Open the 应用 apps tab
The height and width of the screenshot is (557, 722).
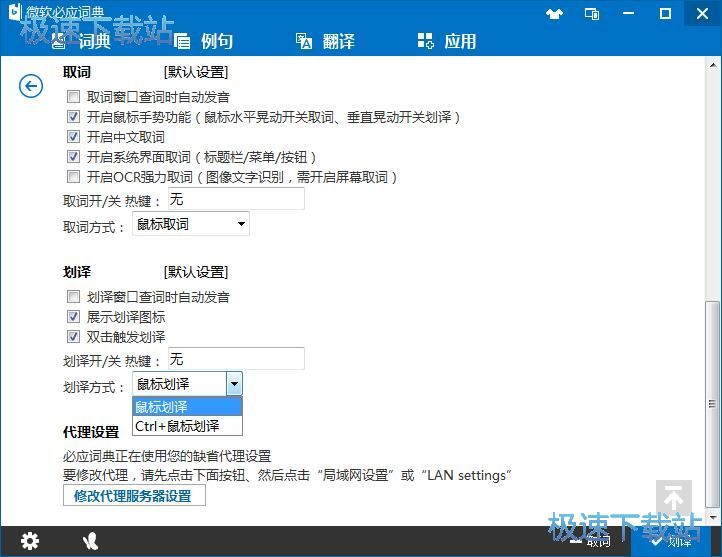tap(447, 41)
